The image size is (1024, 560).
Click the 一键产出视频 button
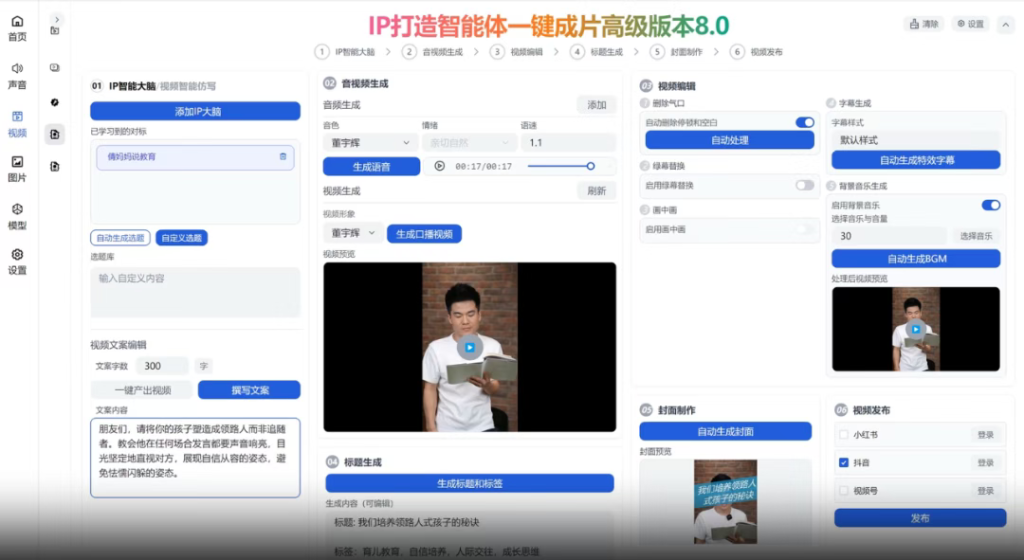142,390
